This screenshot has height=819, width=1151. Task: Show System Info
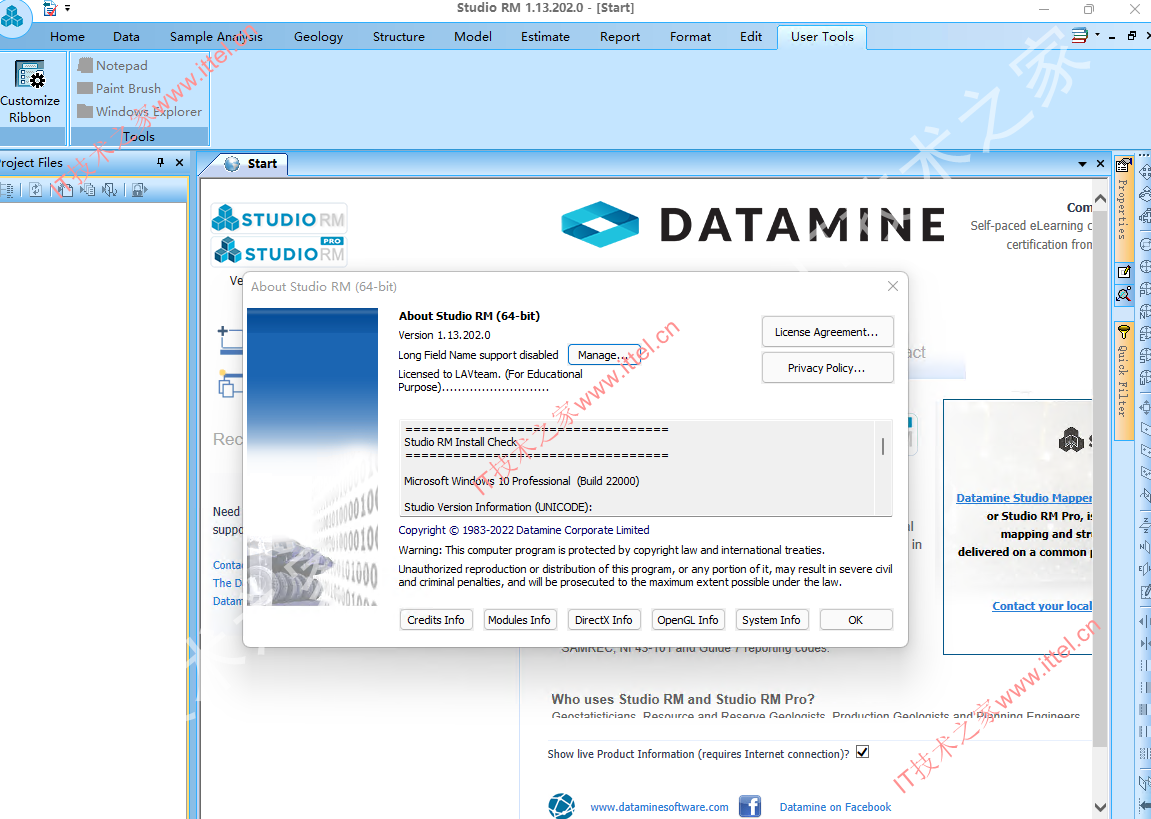pos(772,620)
